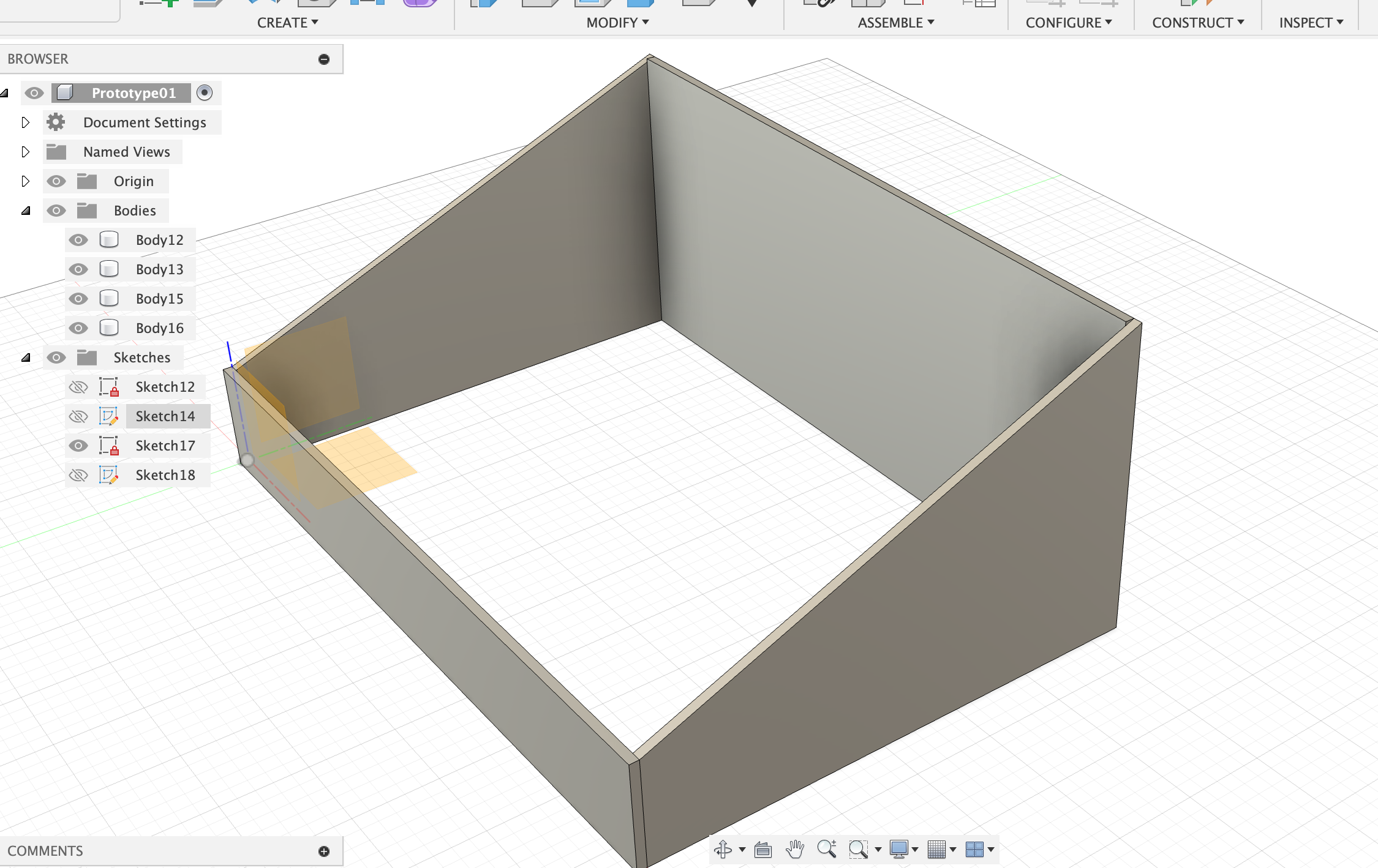Viewport: 1378px width, 868px height.
Task: Activate the Pan hand tool
Action: click(x=795, y=850)
